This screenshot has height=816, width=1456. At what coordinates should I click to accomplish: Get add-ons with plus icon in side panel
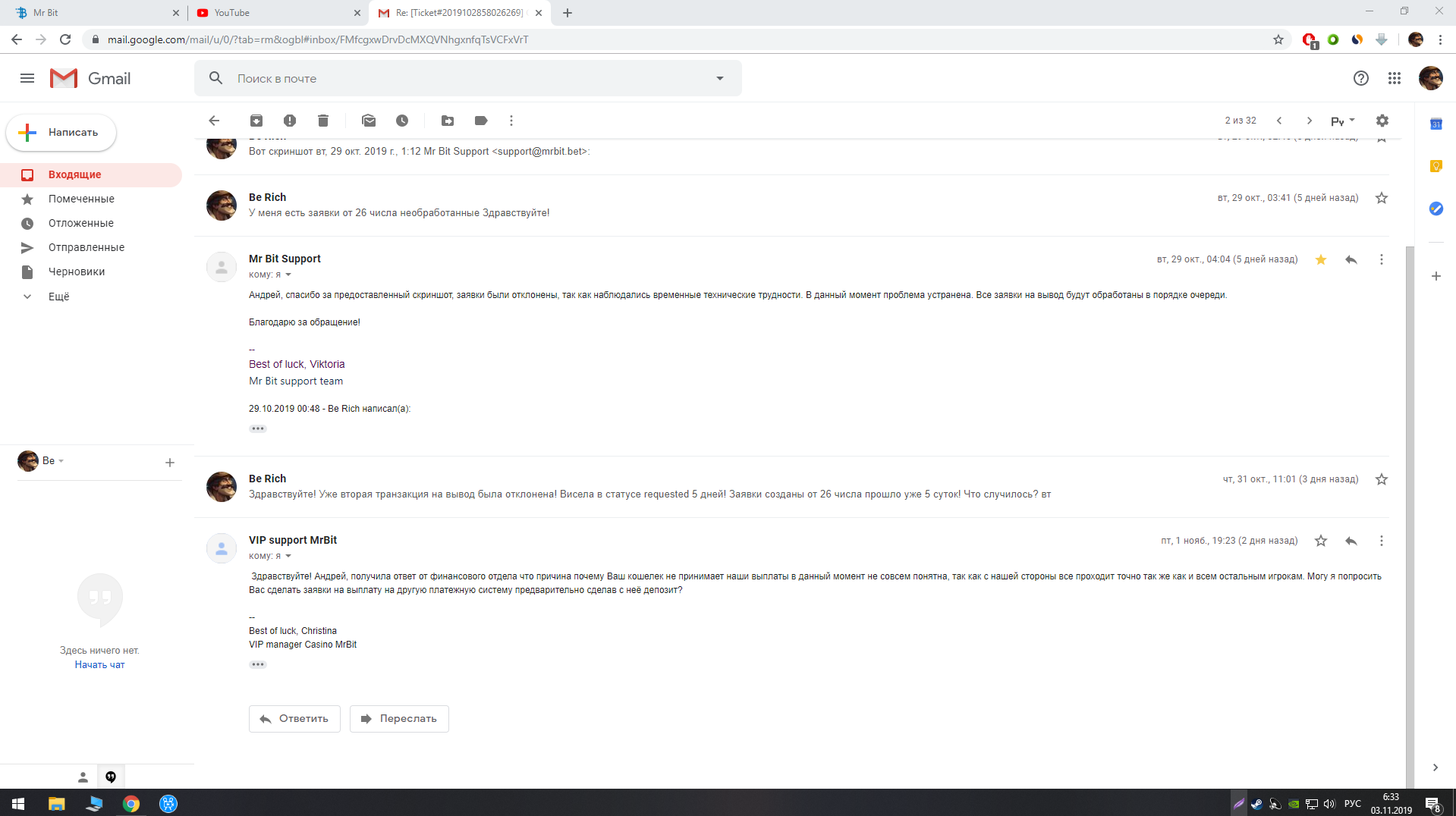pyautogui.click(x=1436, y=276)
